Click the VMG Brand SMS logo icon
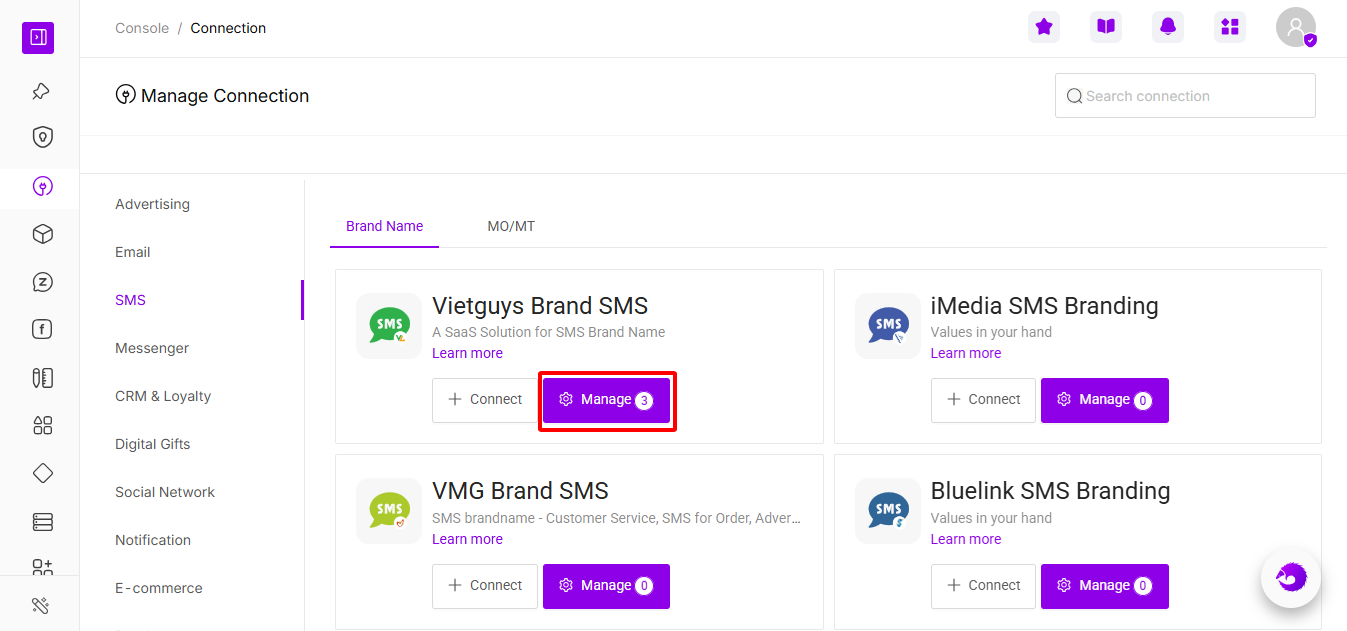This screenshot has height=631, width=1347. [389, 511]
